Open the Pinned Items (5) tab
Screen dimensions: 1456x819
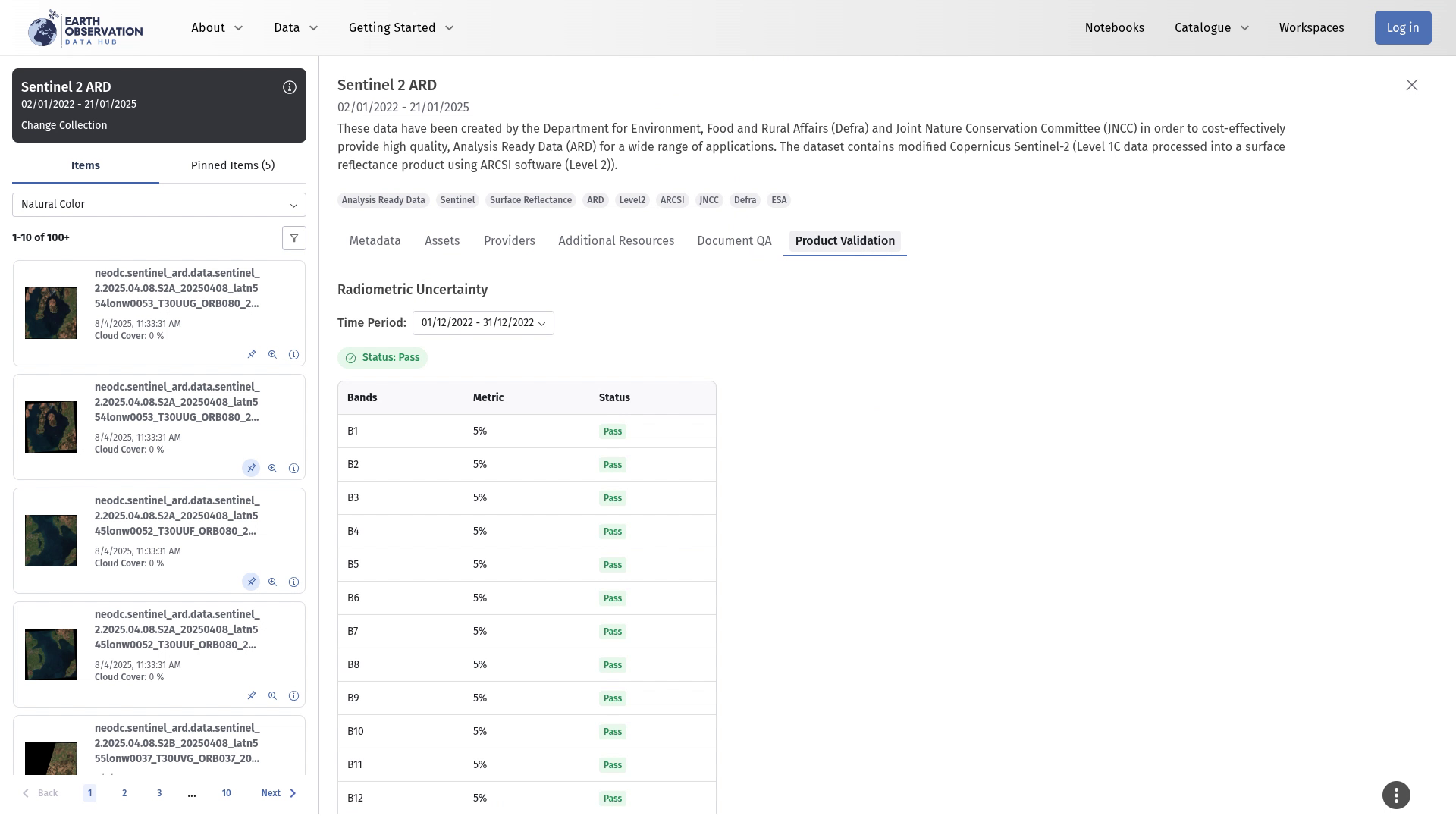pos(233,165)
